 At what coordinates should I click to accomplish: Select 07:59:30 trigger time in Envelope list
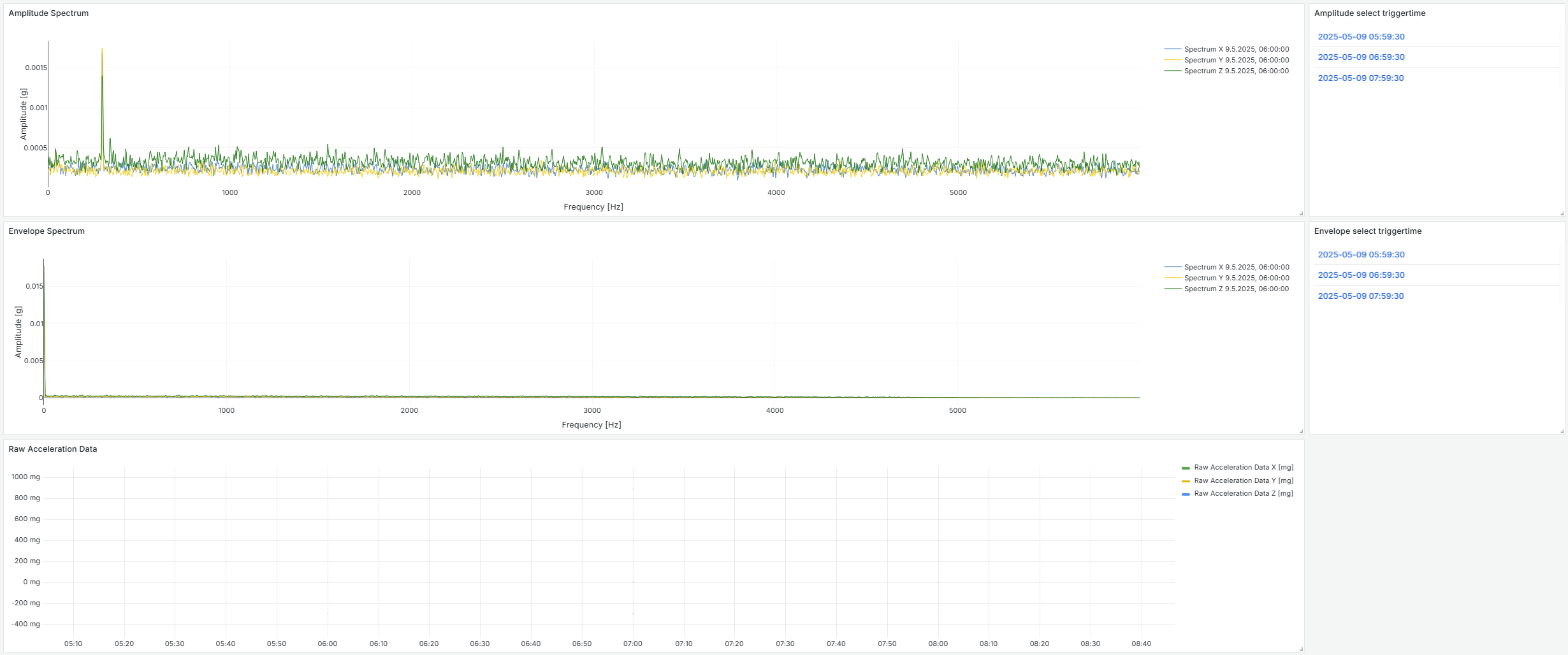1360,296
